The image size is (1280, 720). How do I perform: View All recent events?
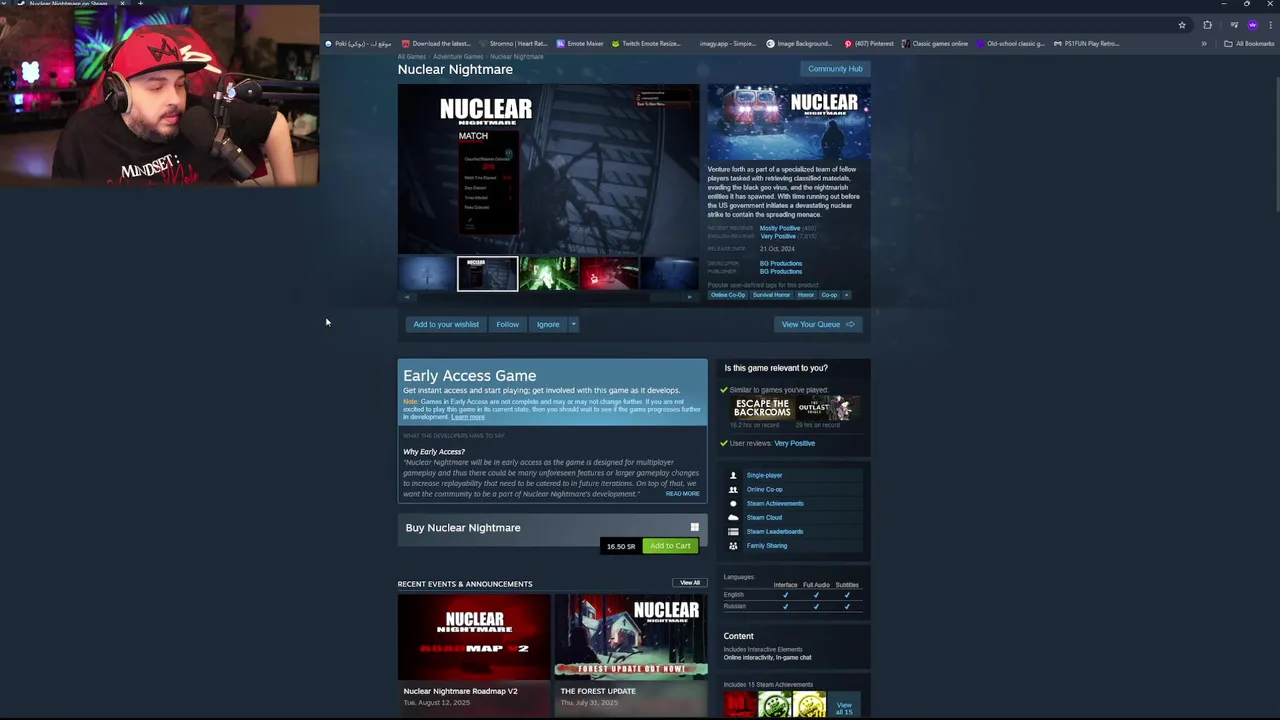click(x=690, y=583)
